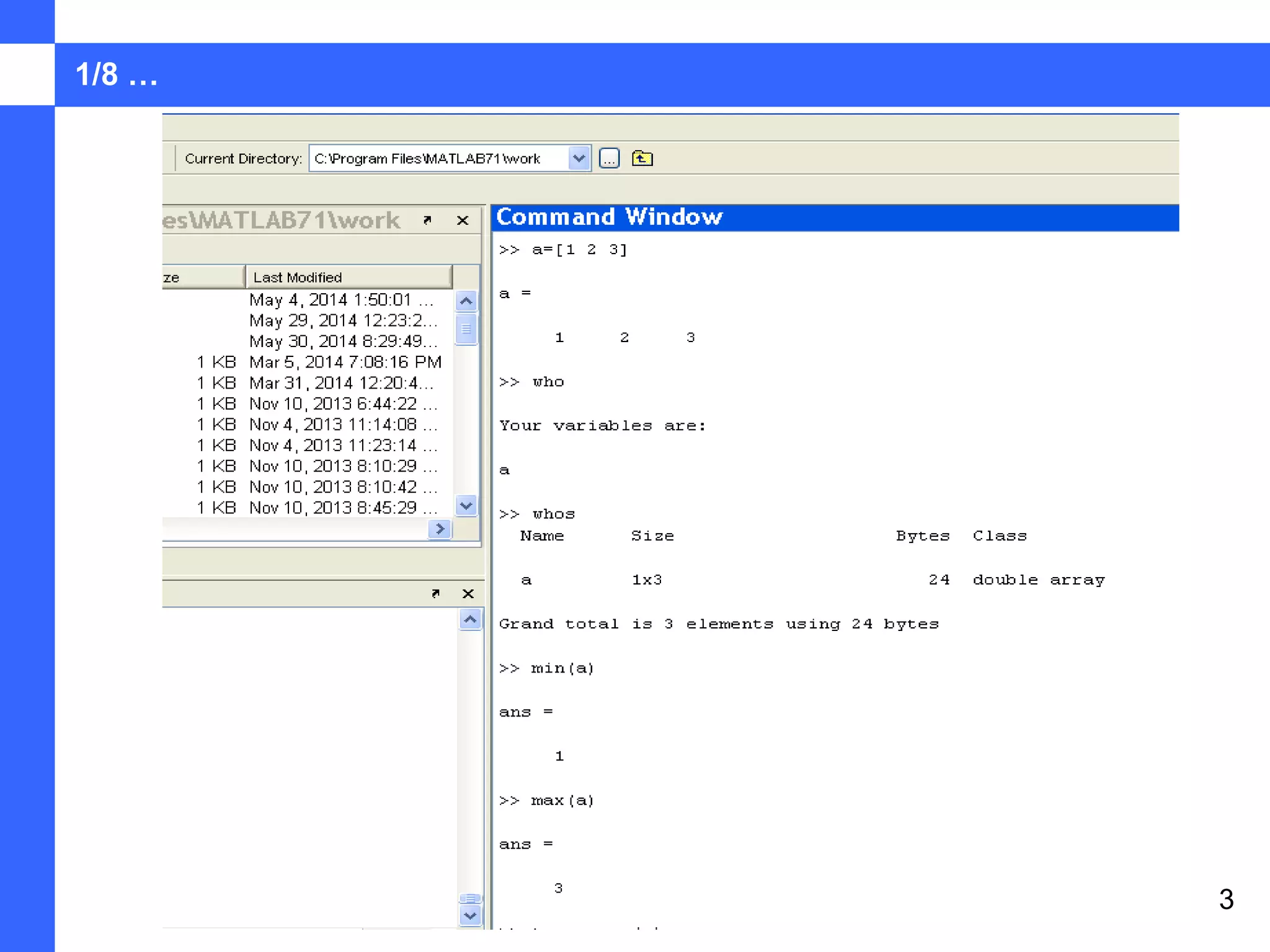
Task: Select file modified Mar 5, 2014 7:08:16 PM
Action: click(345, 362)
